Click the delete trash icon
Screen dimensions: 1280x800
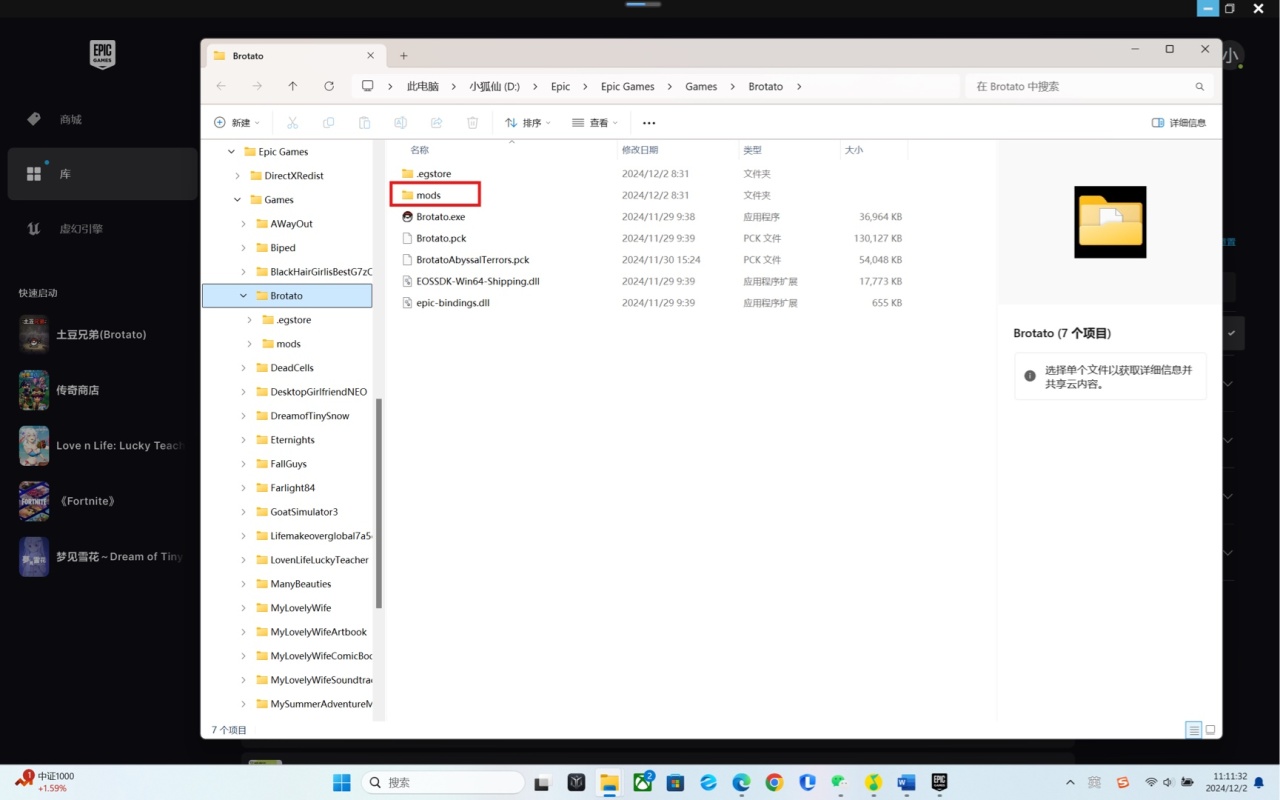coord(473,123)
